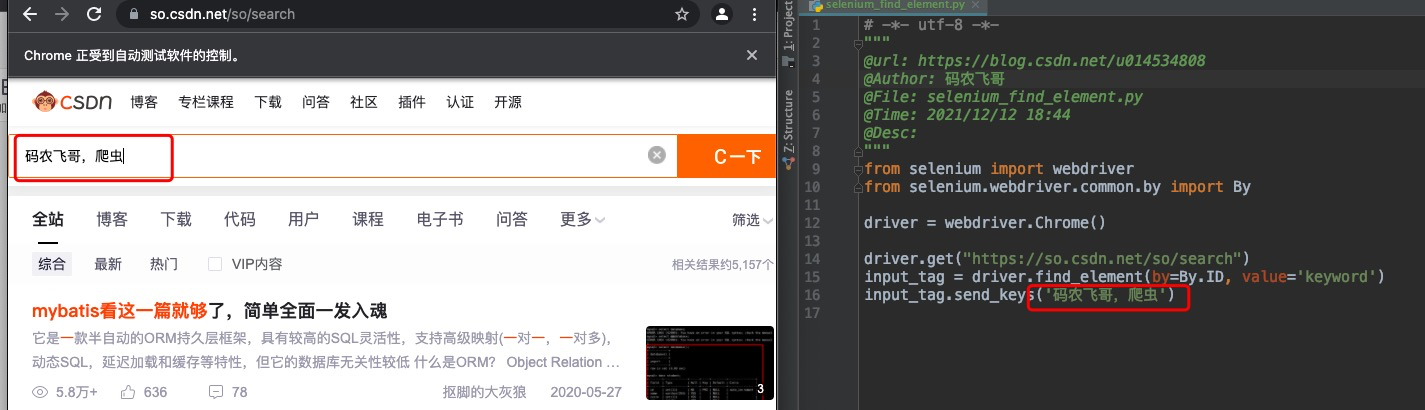Open the 1: Project side panel
1425x410 pixels.
pyautogui.click(x=788, y=28)
